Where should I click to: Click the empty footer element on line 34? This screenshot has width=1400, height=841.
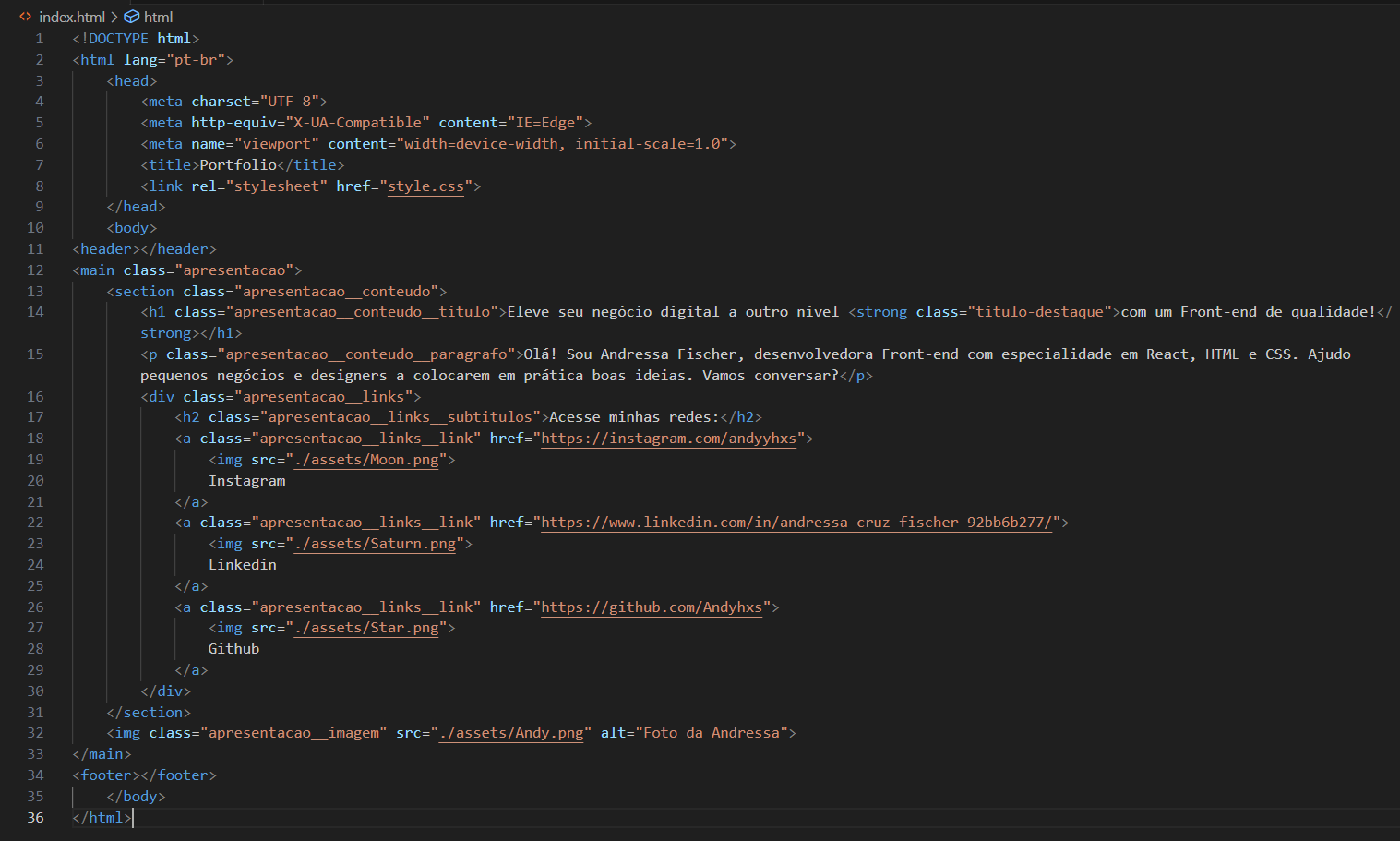tap(144, 775)
